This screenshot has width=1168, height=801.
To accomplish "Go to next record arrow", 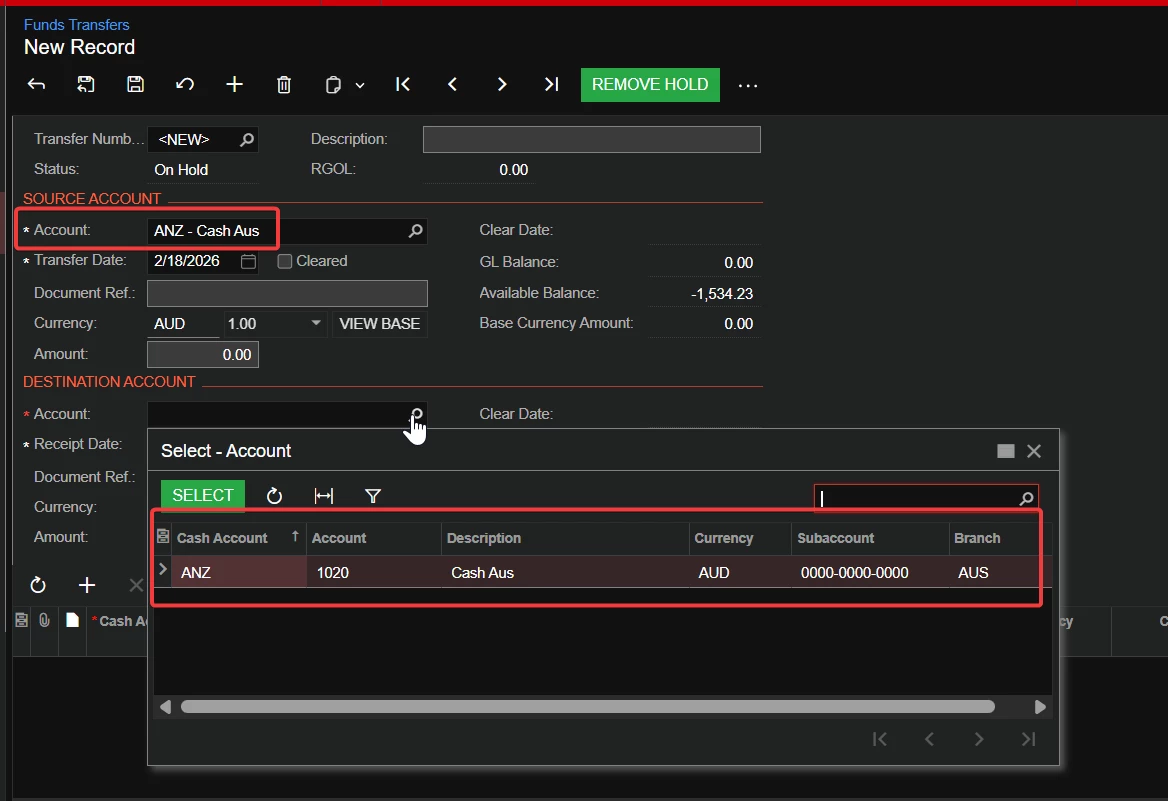I will [501, 84].
